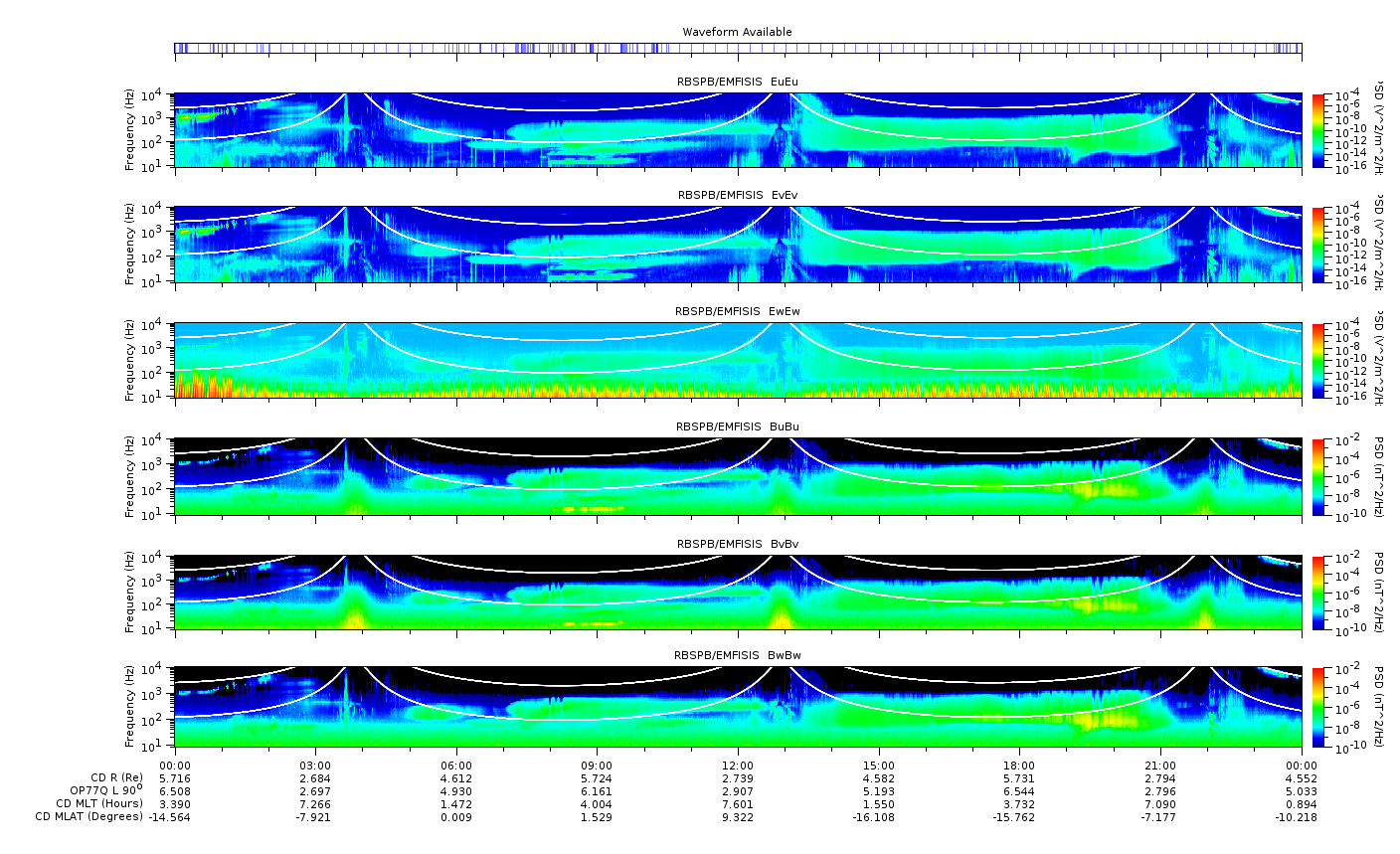Click the "CD R (Re)" row label
Image resolution: width=1400 pixels, height=854 pixels.
coord(116,777)
